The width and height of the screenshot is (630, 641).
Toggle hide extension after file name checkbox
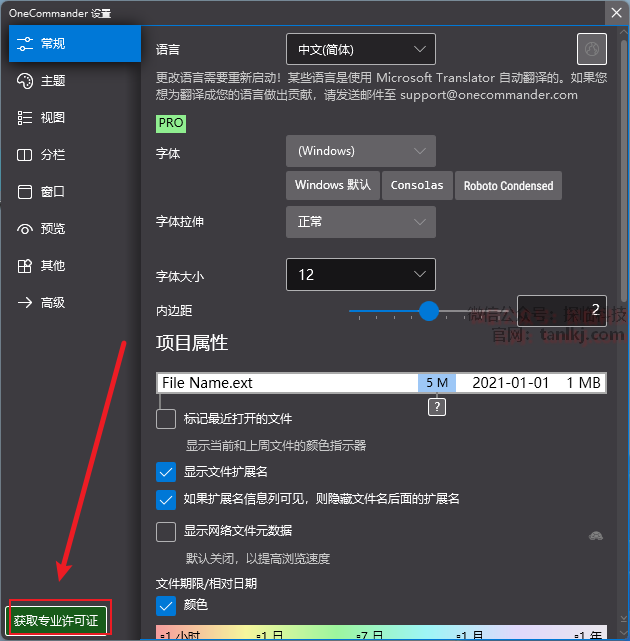click(166, 500)
